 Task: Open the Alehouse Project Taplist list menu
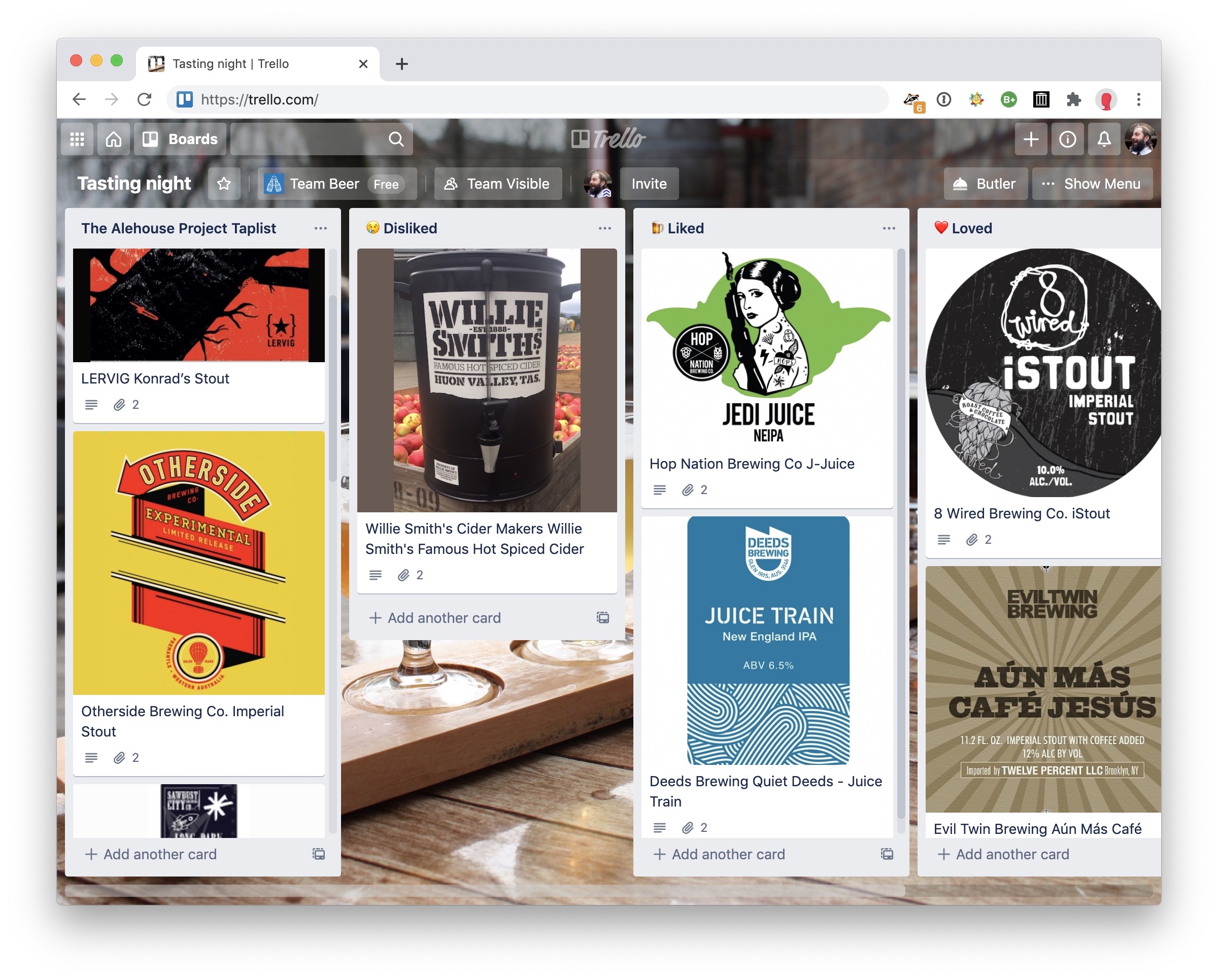pyautogui.click(x=320, y=228)
